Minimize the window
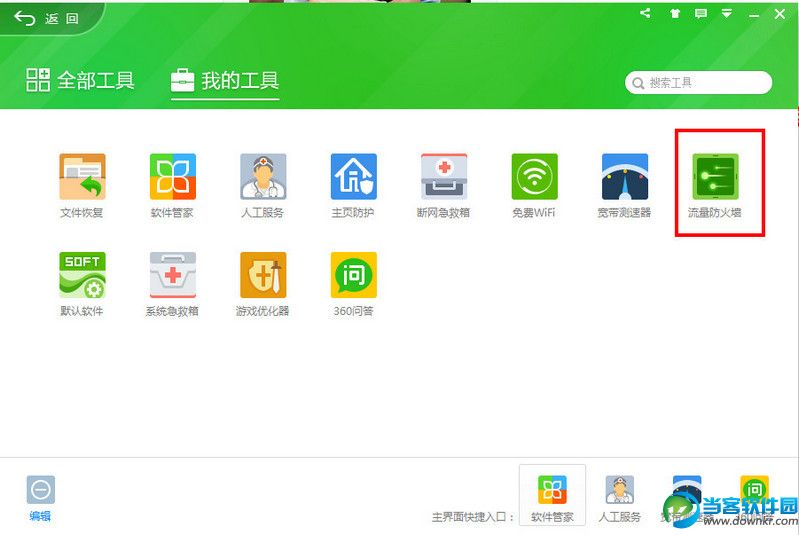 pyautogui.click(x=754, y=15)
